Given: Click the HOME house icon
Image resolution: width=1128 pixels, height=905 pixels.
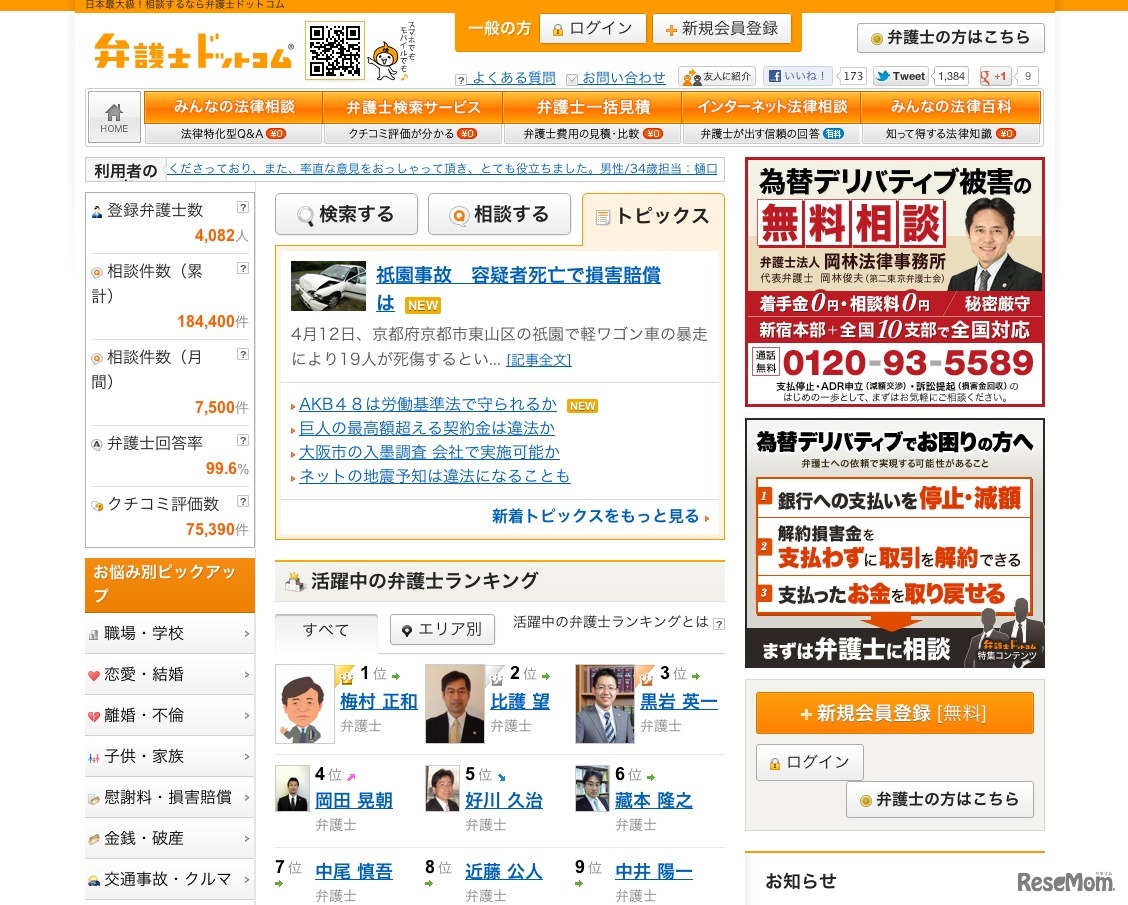Looking at the screenshot, I should pos(113,112).
